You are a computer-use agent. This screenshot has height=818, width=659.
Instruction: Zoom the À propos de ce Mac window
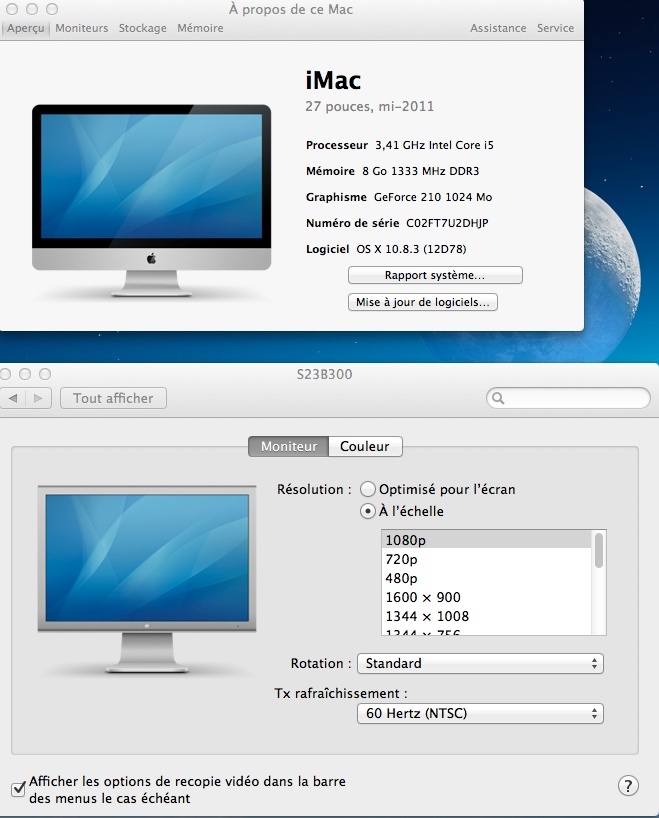pyautogui.click(x=52, y=9)
